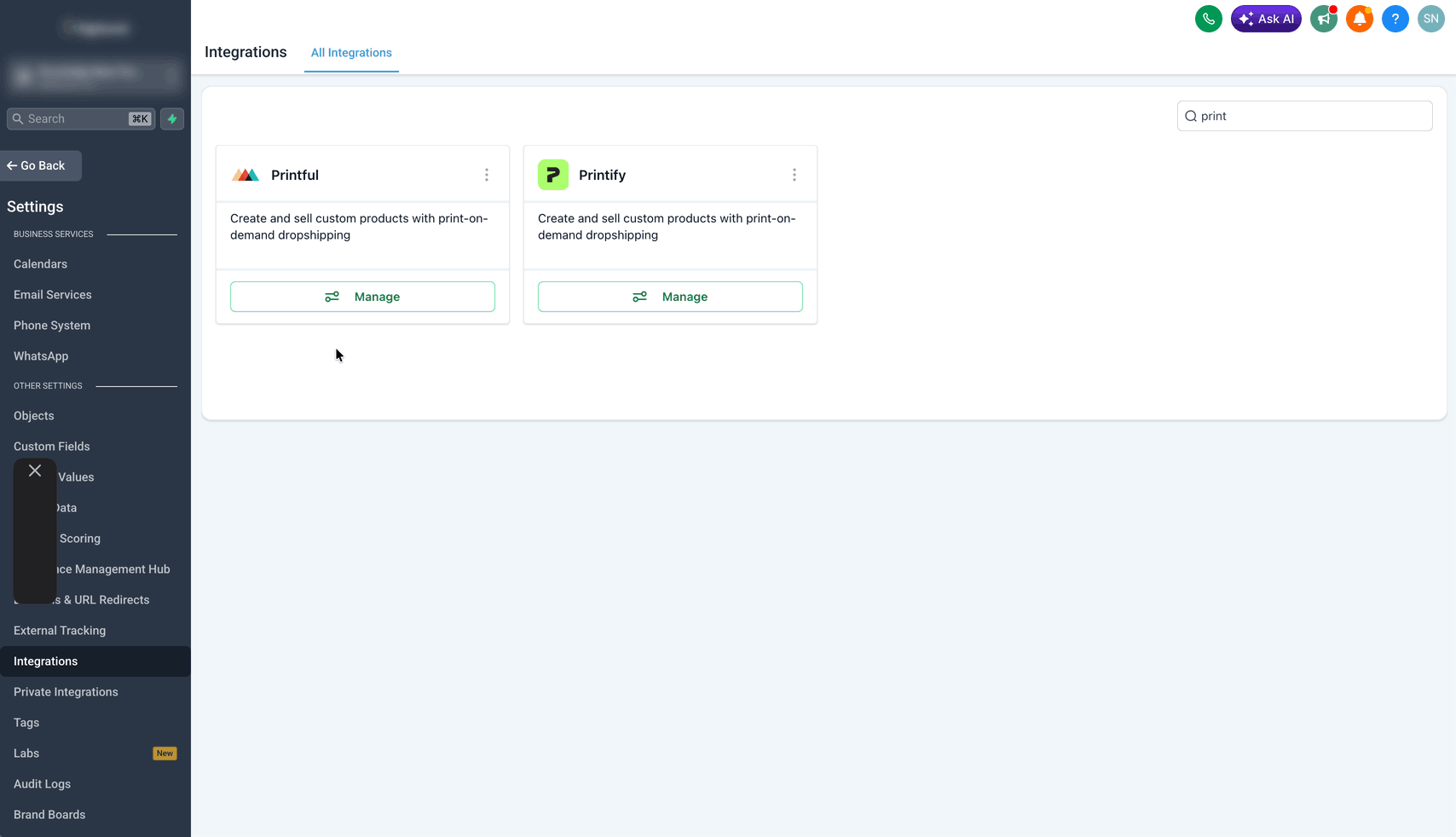
Task: Select the All Integrations tab
Action: (351, 53)
